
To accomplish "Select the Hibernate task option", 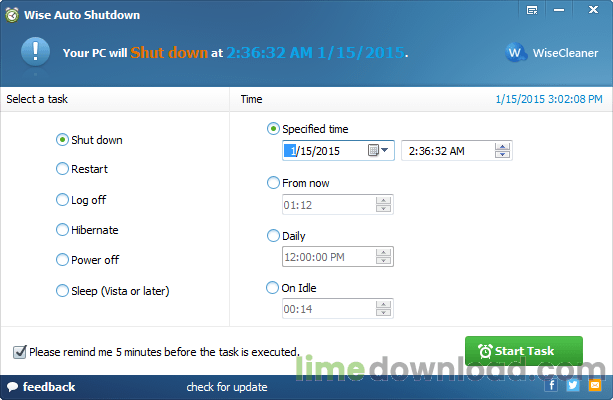I will 87,230.
